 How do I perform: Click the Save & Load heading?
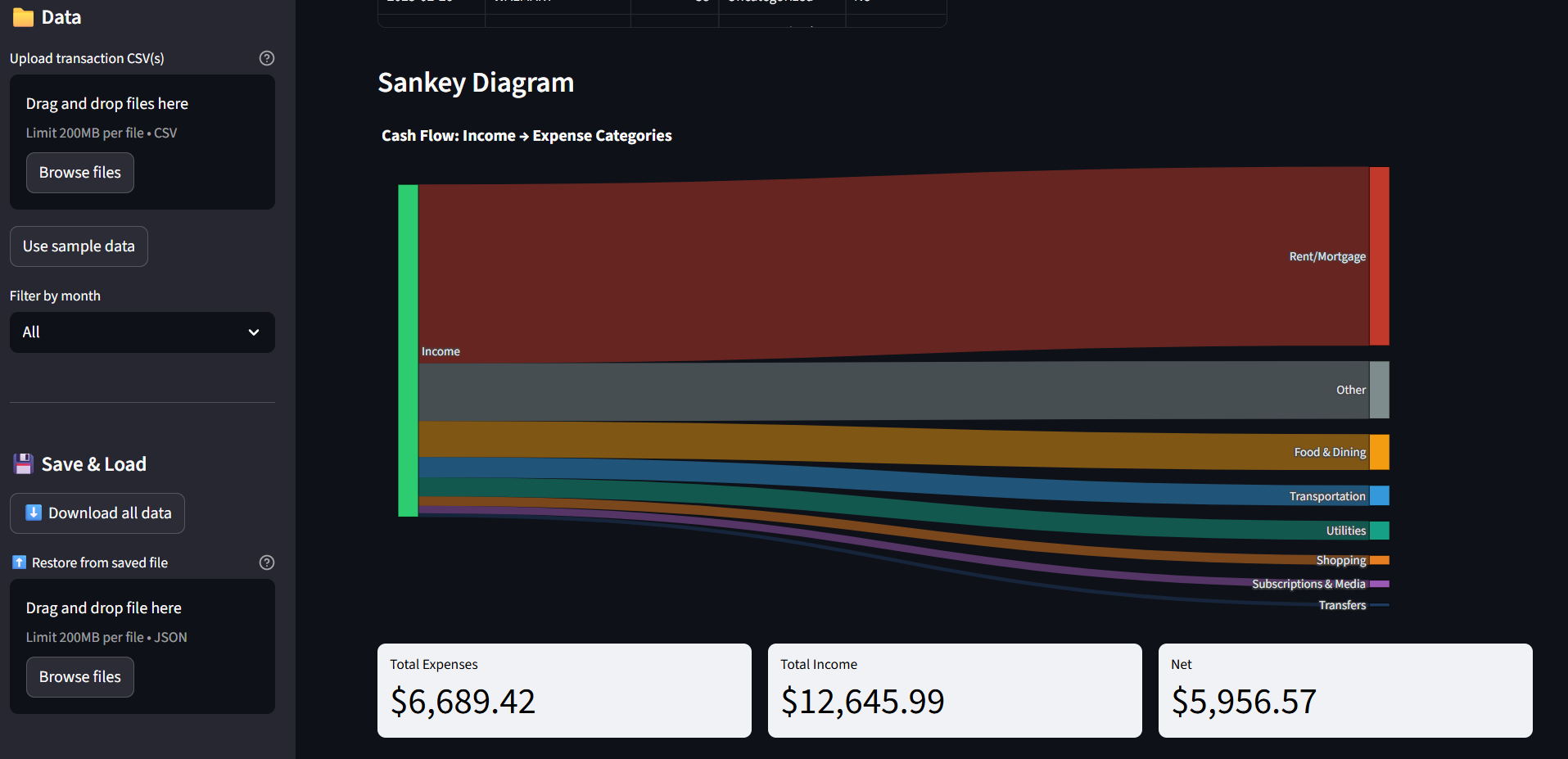[x=93, y=464]
